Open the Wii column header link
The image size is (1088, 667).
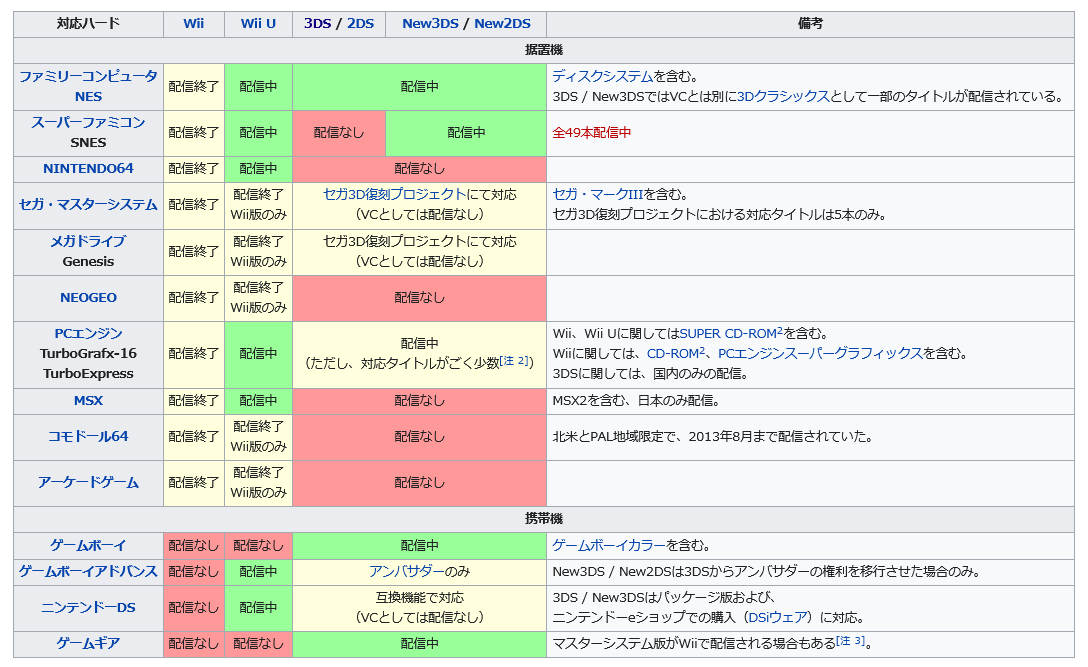pyautogui.click(x=194, y=24)
